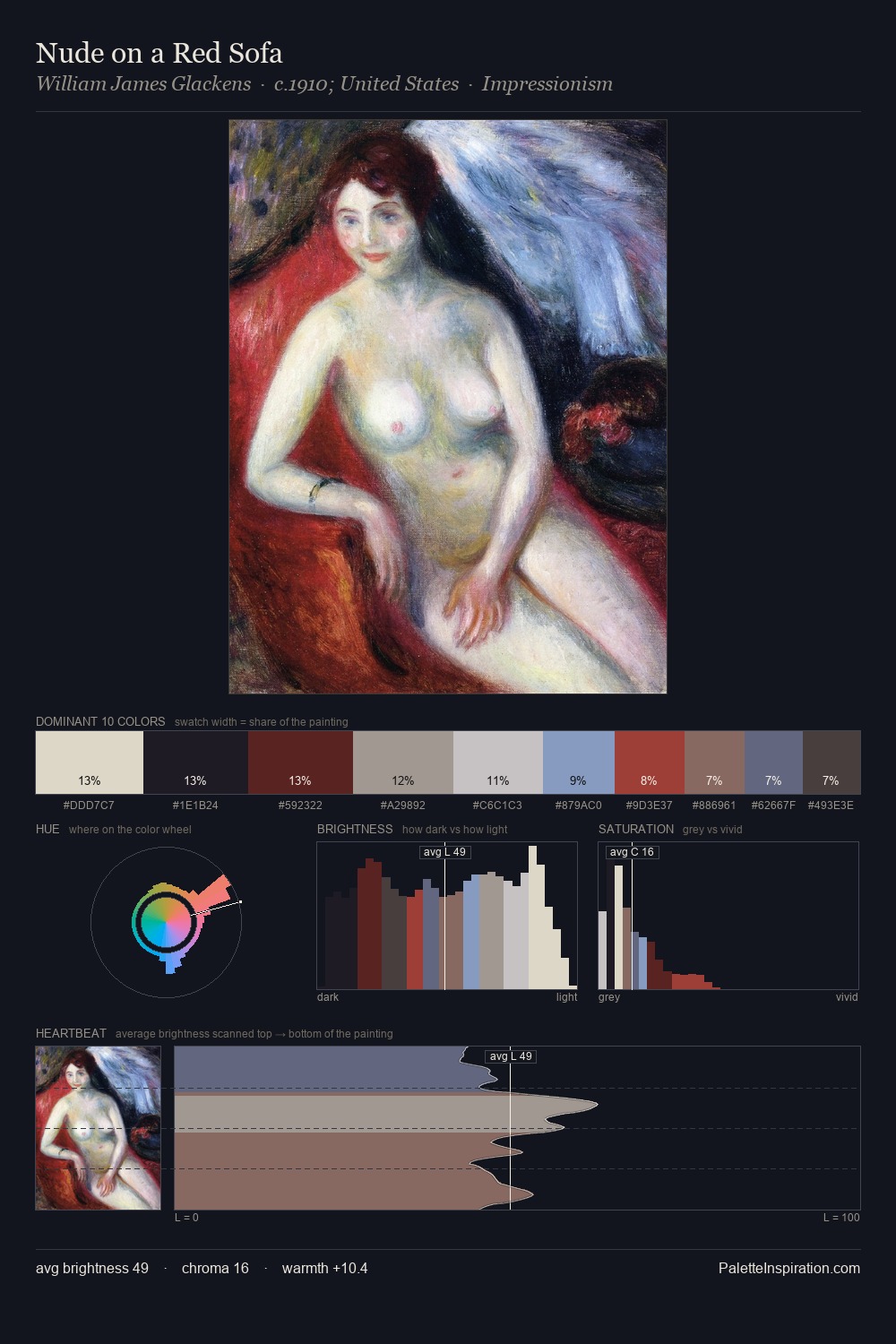Click the 'HEARTBEAT' section heading
The width and height of the screenshot is (896, 1344).
71,1033
